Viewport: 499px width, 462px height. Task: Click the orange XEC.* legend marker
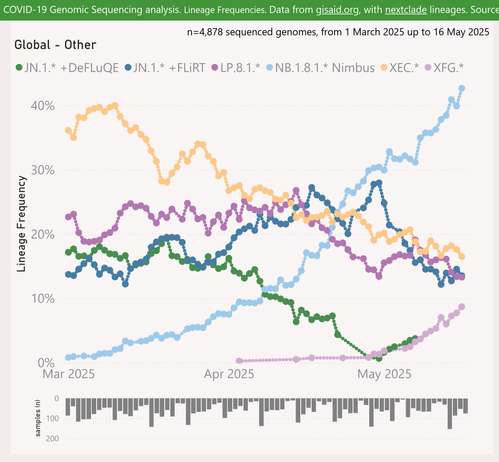coord(384,68)
